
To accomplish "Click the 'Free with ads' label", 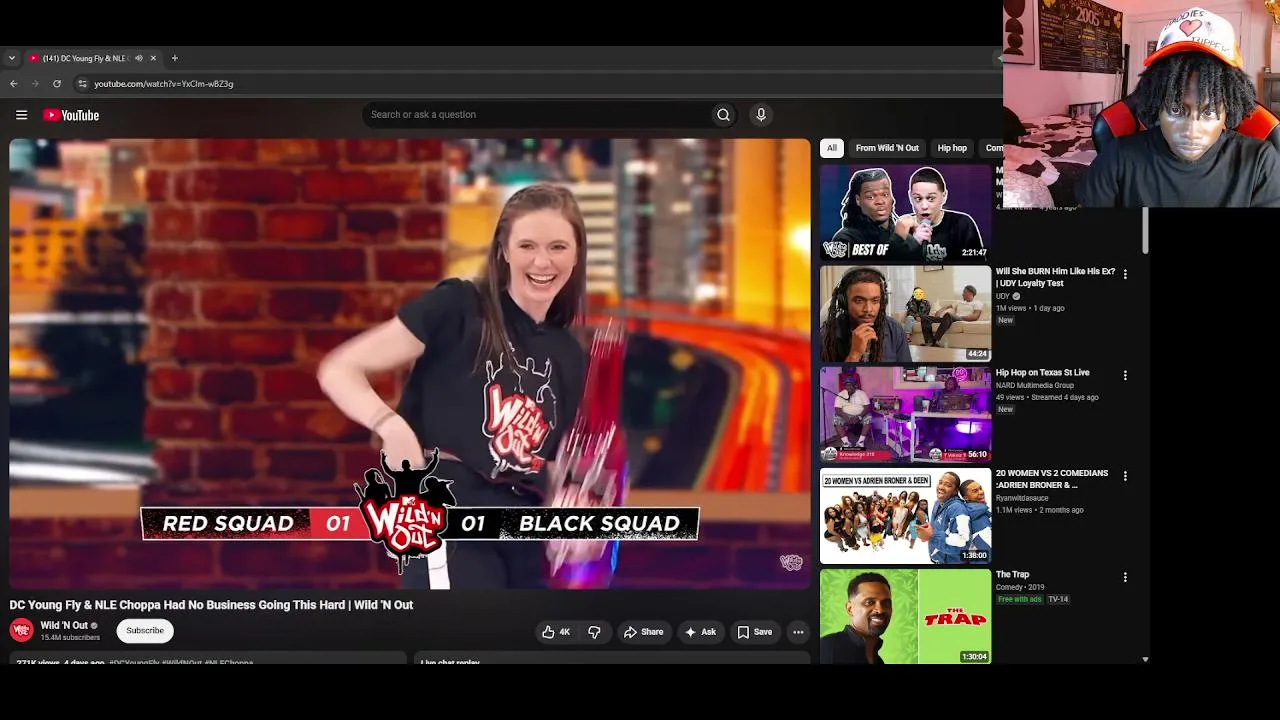I will point(1019,600).
